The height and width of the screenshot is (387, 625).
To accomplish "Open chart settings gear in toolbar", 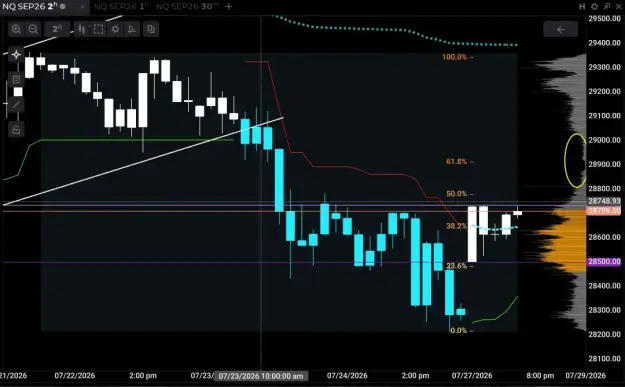I will (115, 29).
